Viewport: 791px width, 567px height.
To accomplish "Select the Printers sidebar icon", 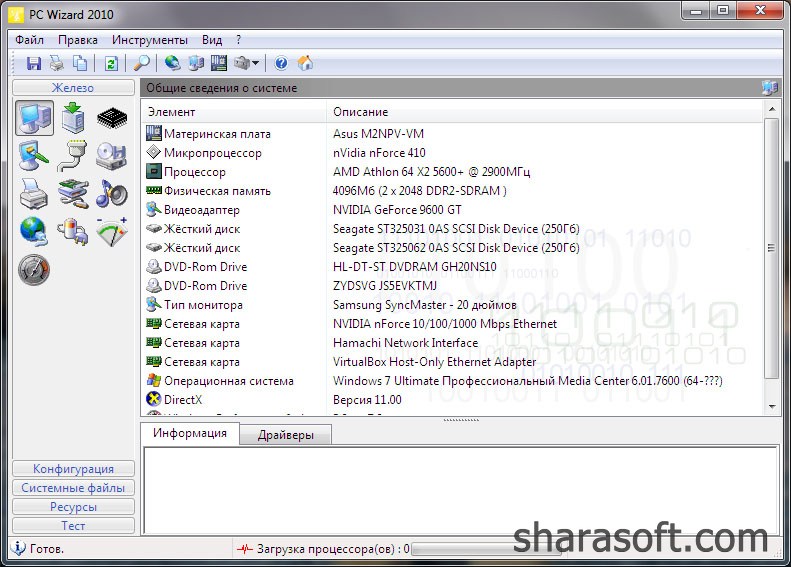I will 34,194.
